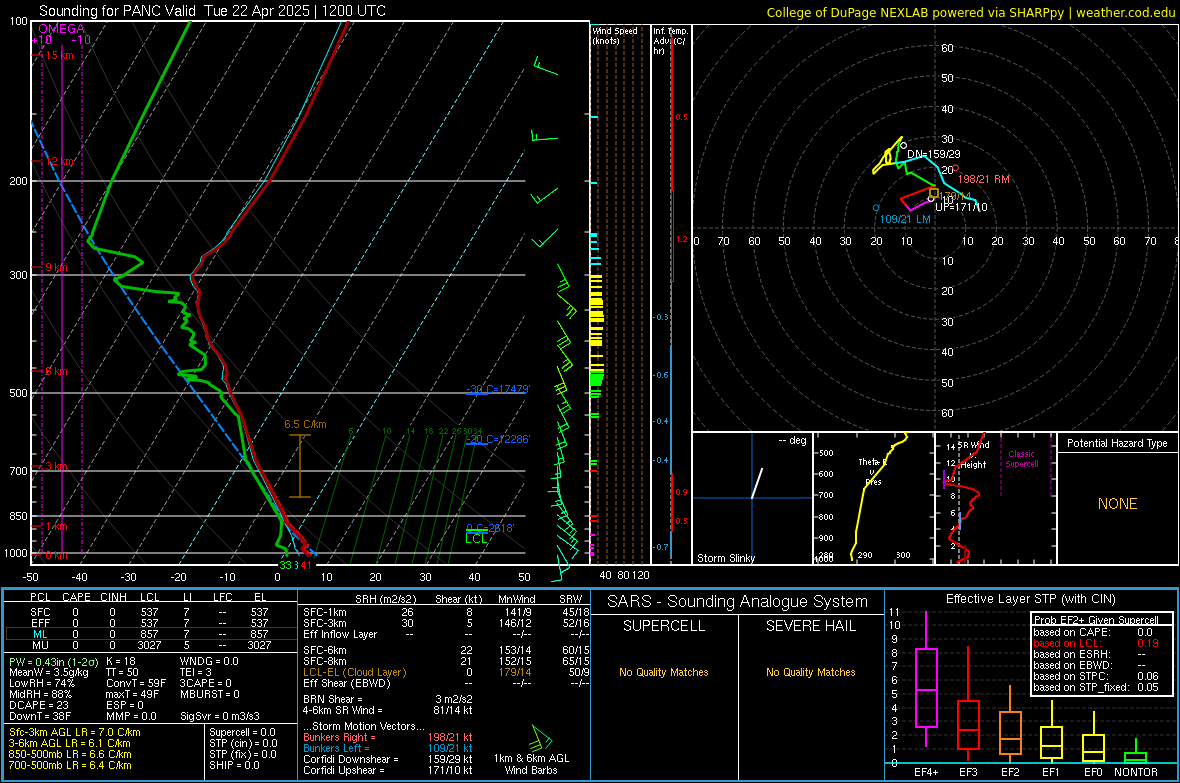Click the '-20 C=12286'' level label
Screen dimensions: 1180x783
point(497,439)
